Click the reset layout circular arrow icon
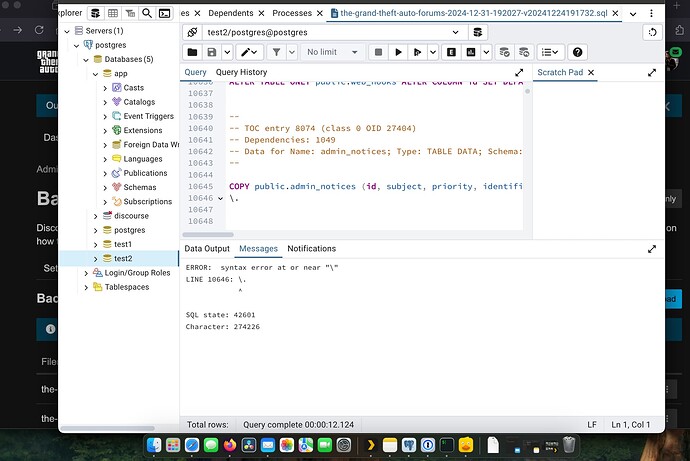 coord(653,32)
